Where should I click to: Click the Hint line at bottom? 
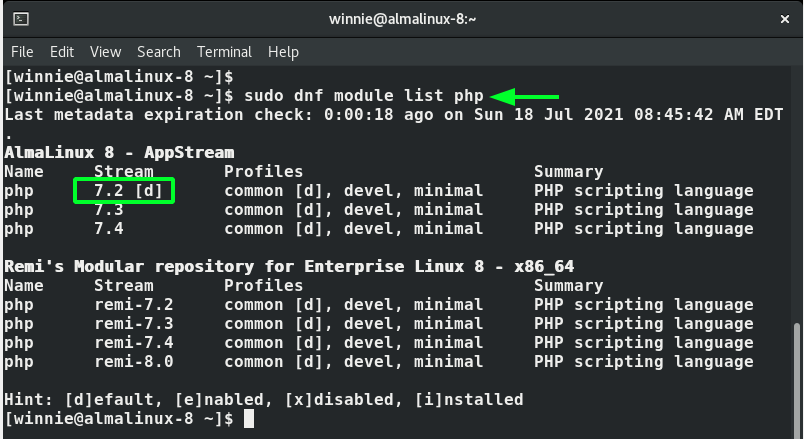tap(264, 400)
